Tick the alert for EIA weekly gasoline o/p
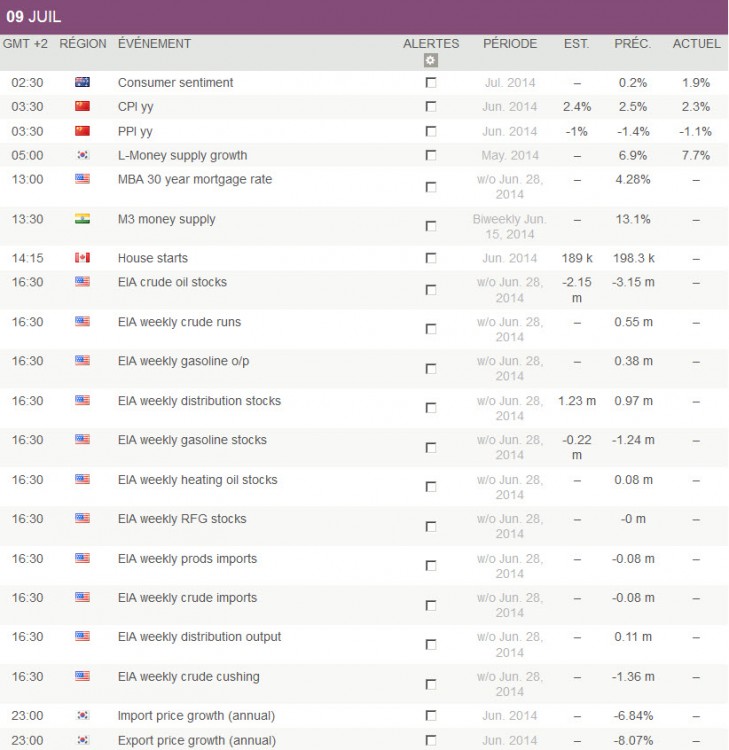729x750 pixels. [431, 369]
